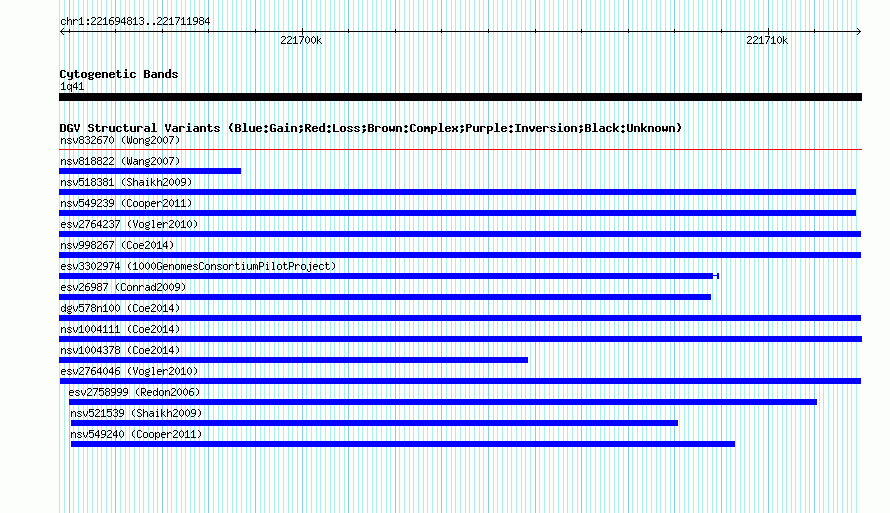Open the nsv832670 (Wong2007) label

(x=120, y=140)
